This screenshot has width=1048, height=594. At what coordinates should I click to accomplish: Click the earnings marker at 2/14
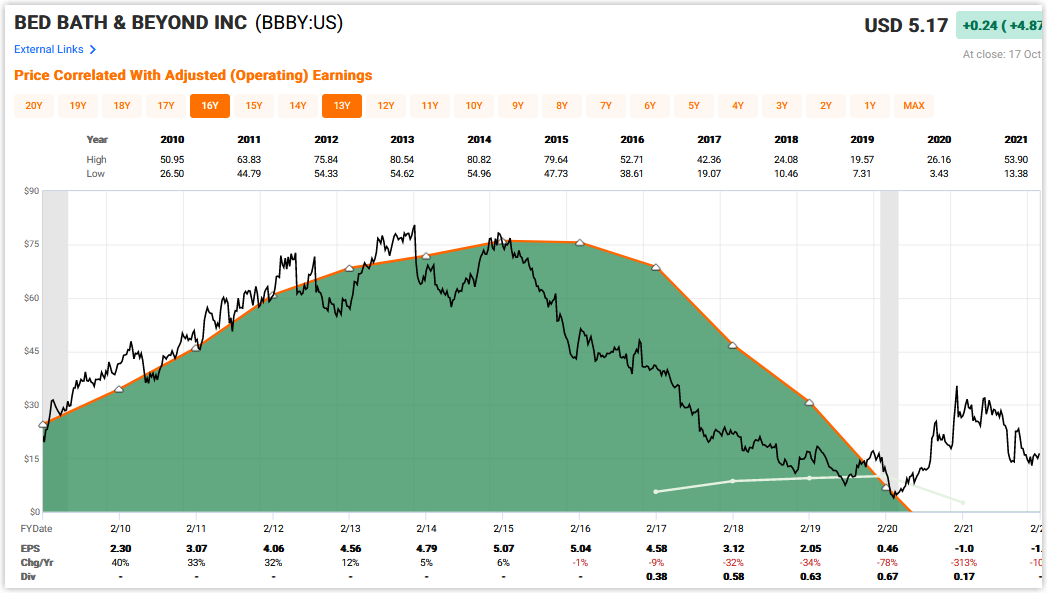pyautogui.click(x=426, y=256)
